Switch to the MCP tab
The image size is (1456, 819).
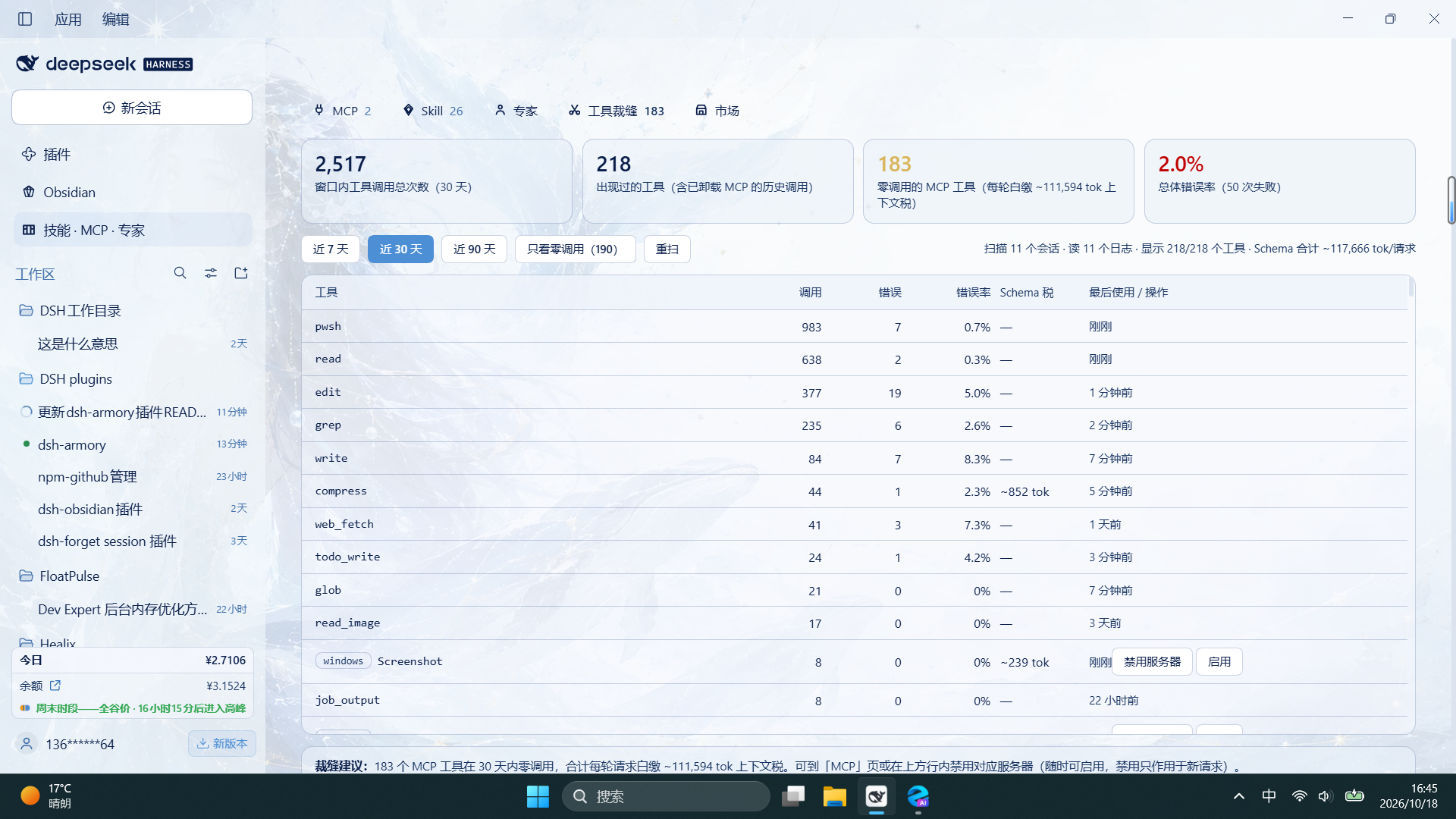(343, 111)
